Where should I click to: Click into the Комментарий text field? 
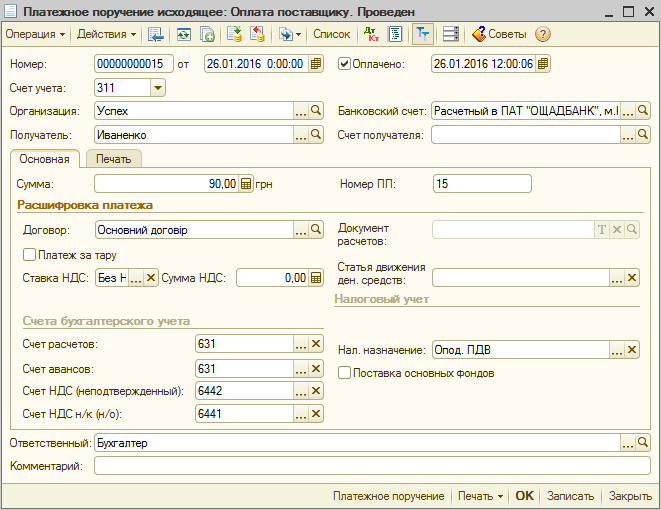[371, 465]
